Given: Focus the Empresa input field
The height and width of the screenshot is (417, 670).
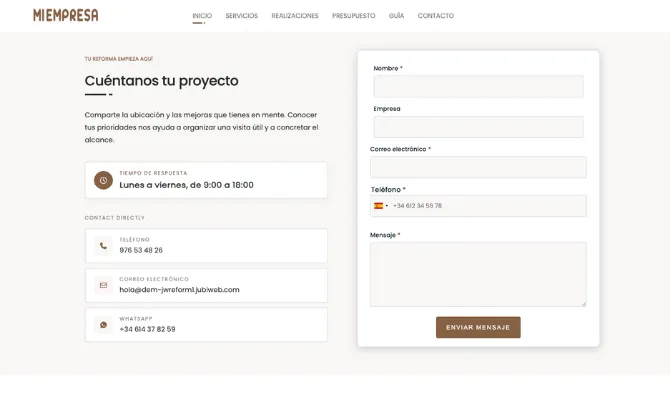Looking at the screenshot, I should [479, 127].
